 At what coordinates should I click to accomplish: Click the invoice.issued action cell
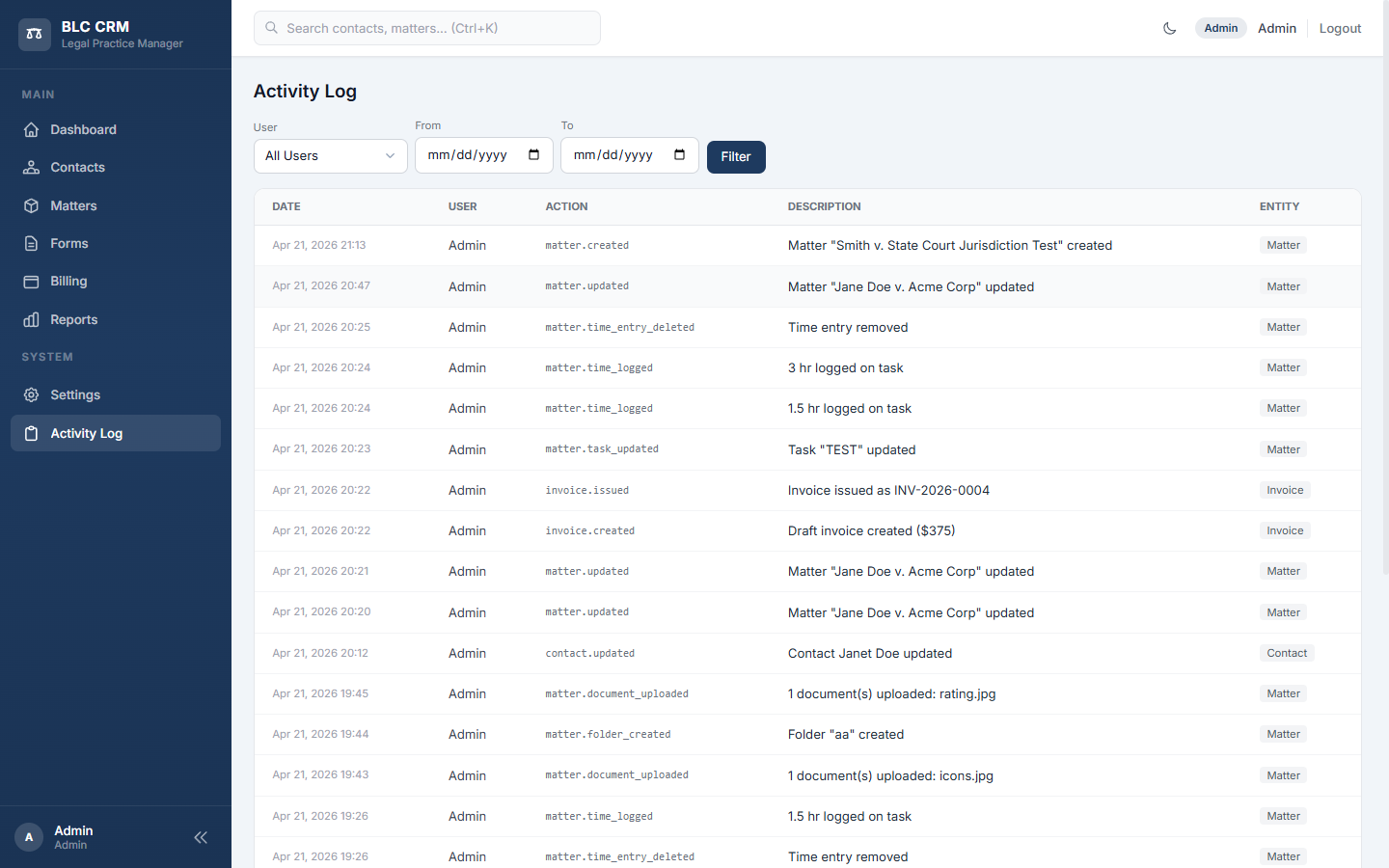587,490
